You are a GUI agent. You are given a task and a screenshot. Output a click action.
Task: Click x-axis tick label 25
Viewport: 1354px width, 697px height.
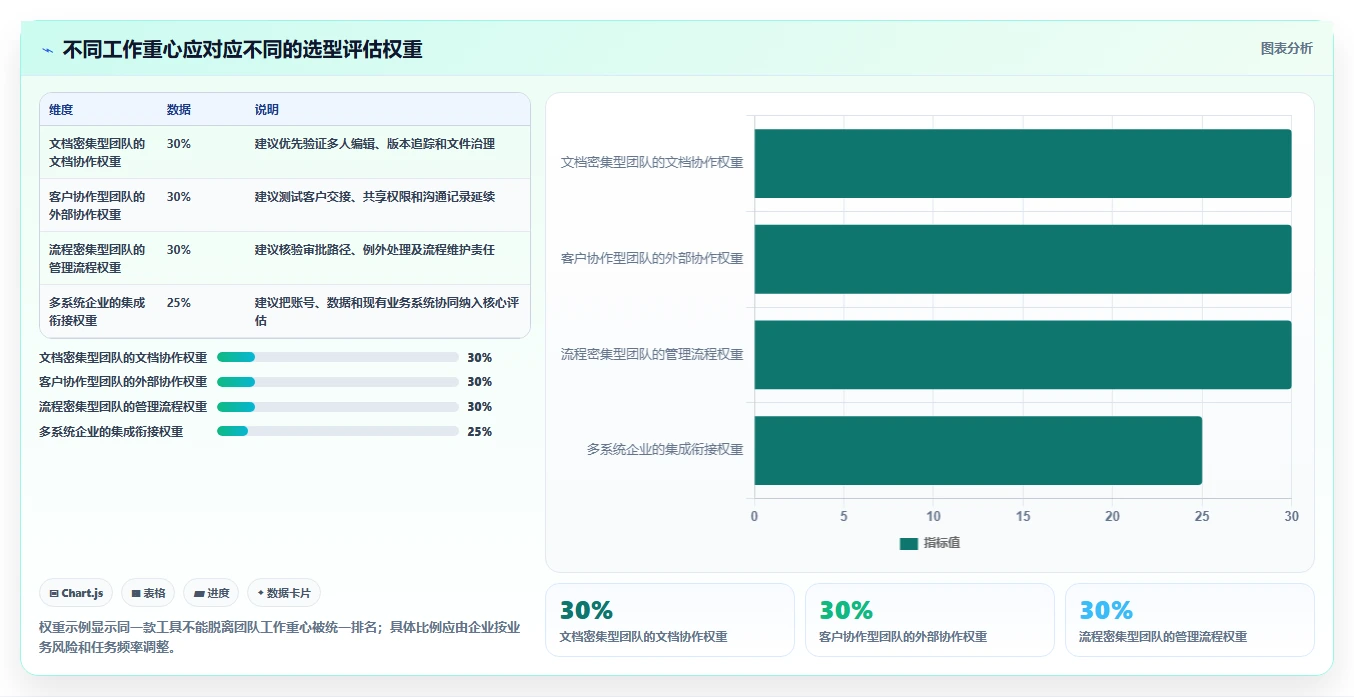pyautogui.click(x=1202, y=516)
